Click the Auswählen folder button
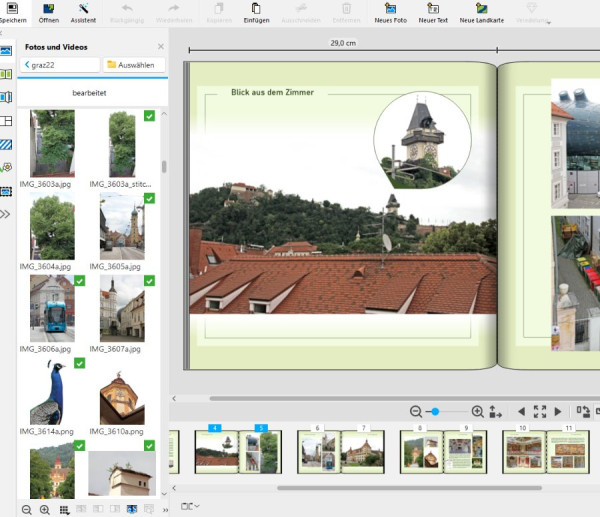This screenshot has width=600, height=517. 133,65
